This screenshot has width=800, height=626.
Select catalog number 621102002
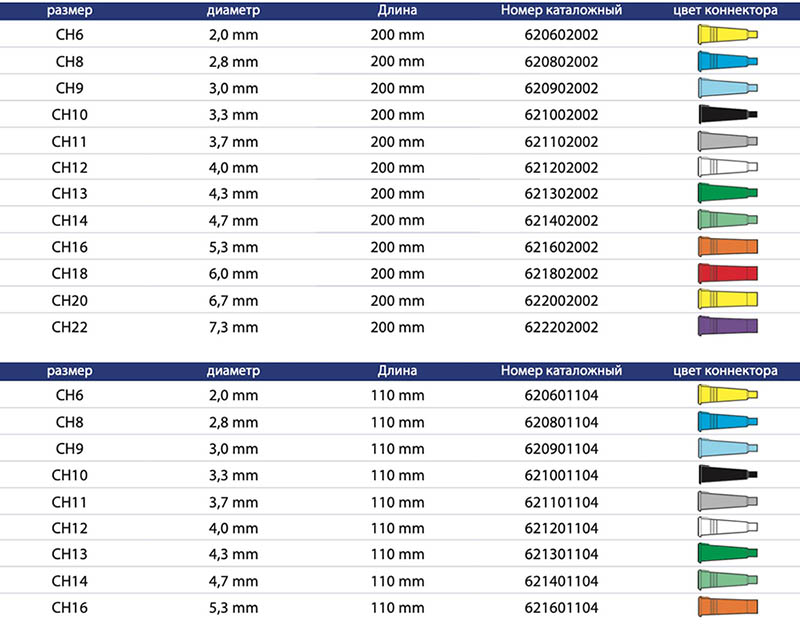pyautogui.click(x=561, y=141)
